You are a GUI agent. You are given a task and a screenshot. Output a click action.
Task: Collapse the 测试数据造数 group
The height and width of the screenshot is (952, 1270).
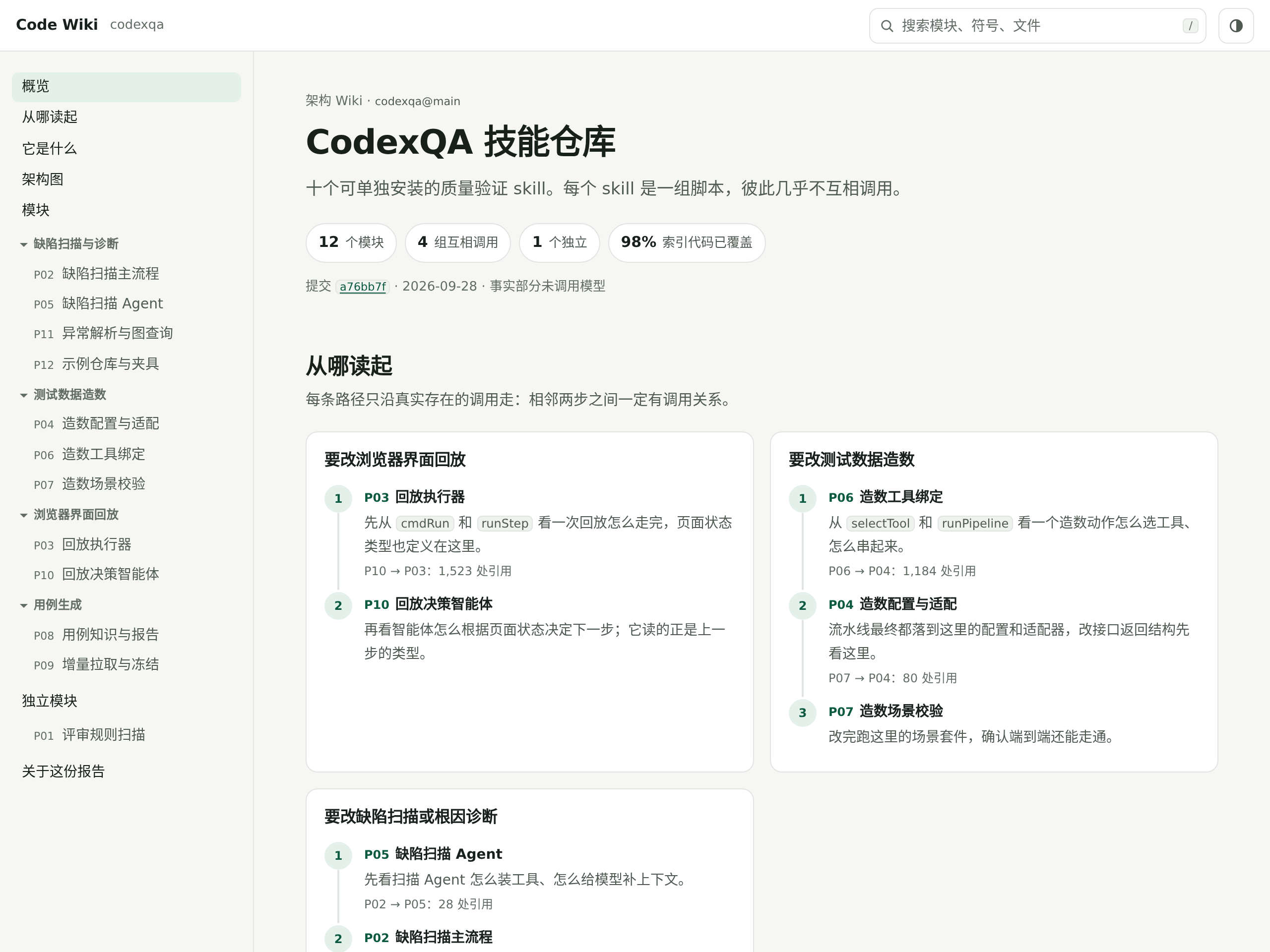coord(63,395)
